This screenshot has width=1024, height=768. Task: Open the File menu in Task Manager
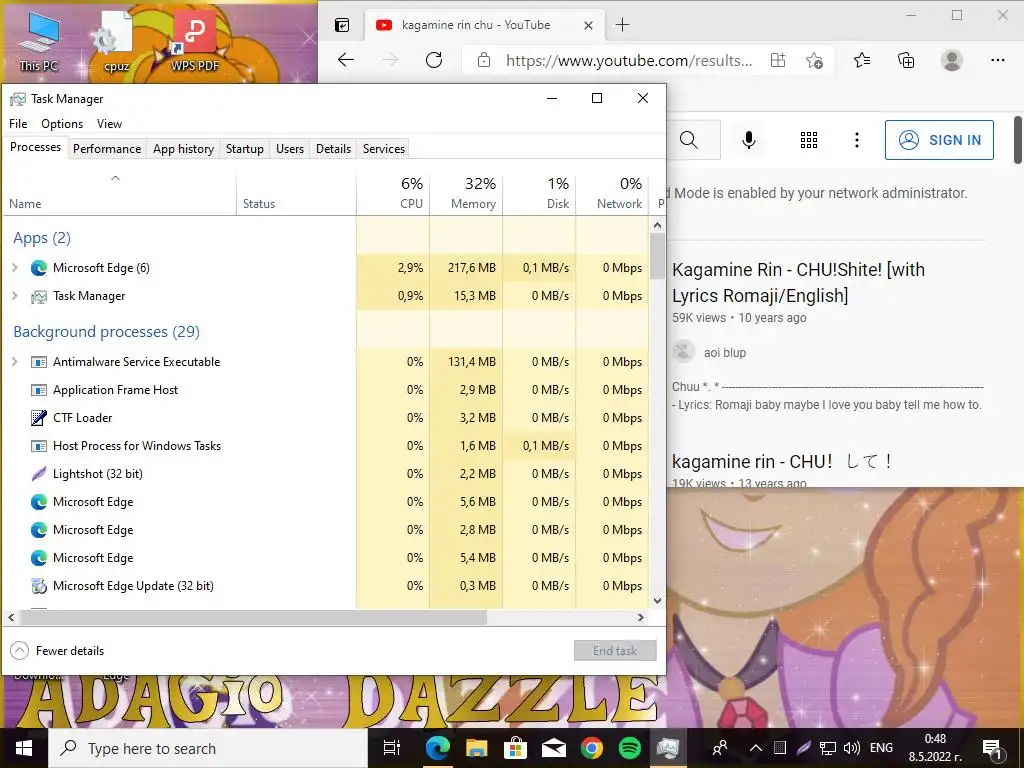(x=18, y=123)
